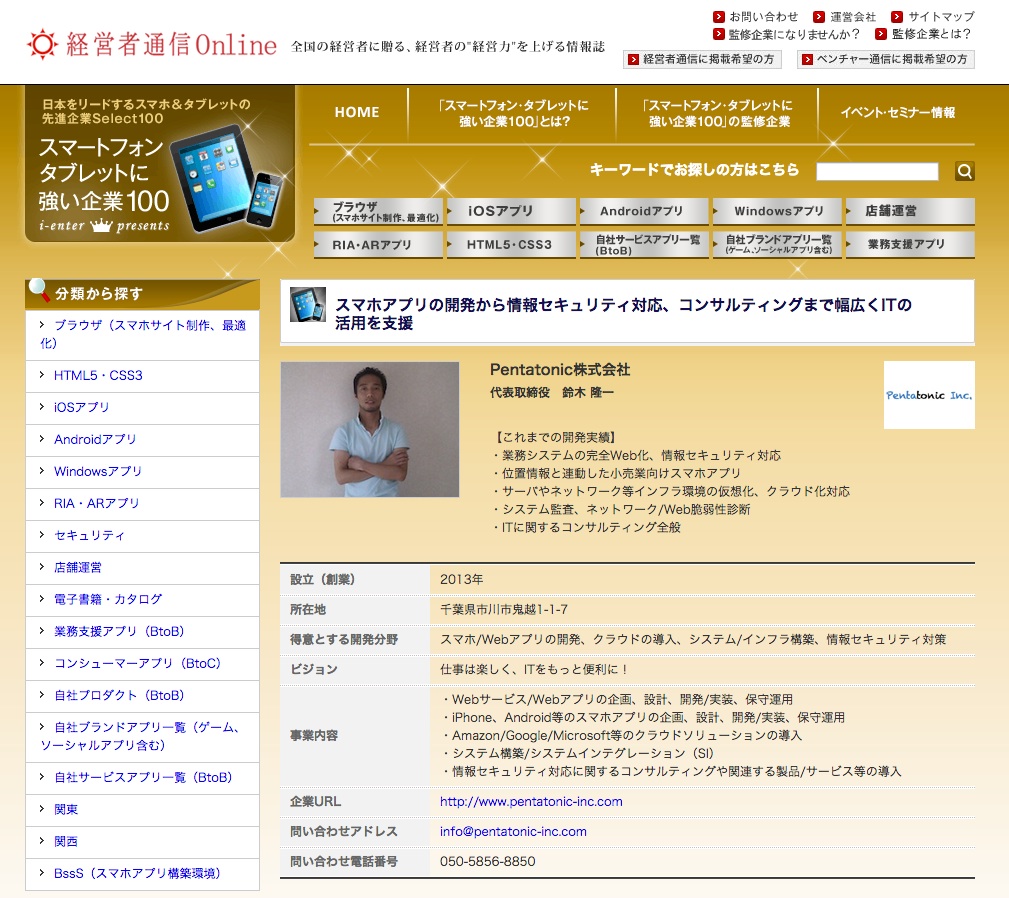Click the 2013年 founding year value

[x=461, y=579]
